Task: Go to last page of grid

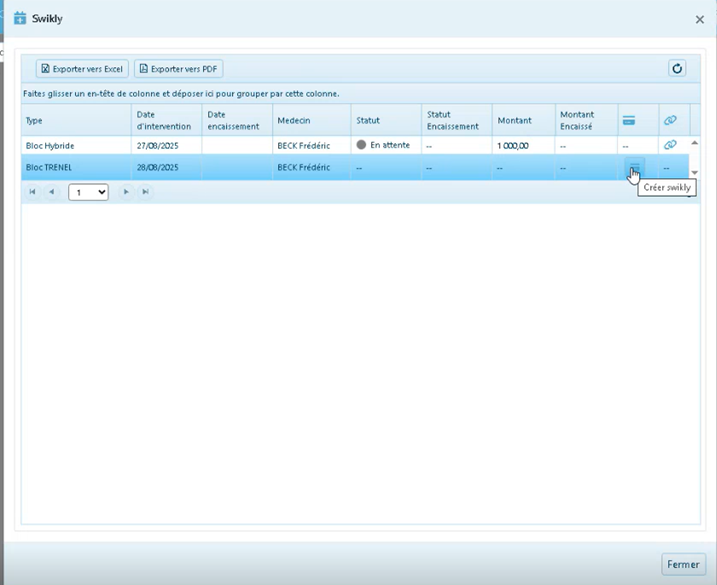Action: point(145,192)
